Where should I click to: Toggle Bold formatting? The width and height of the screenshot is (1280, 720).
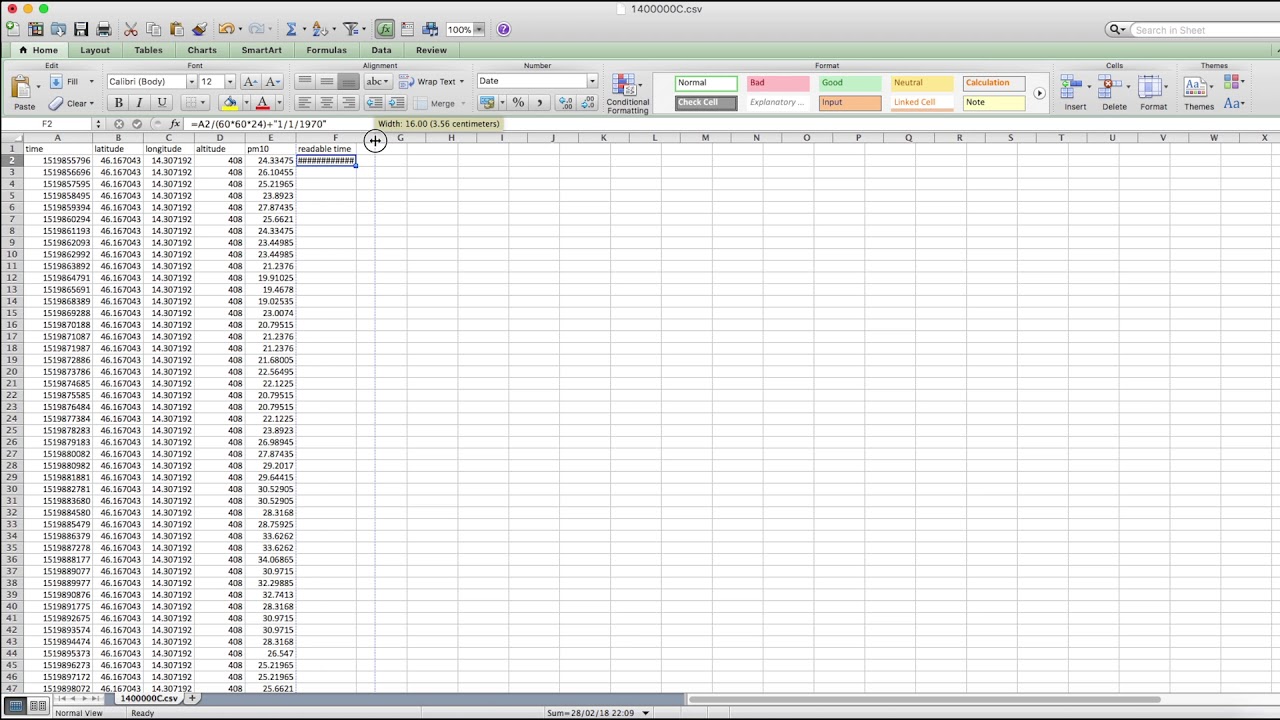pos(118,103)
